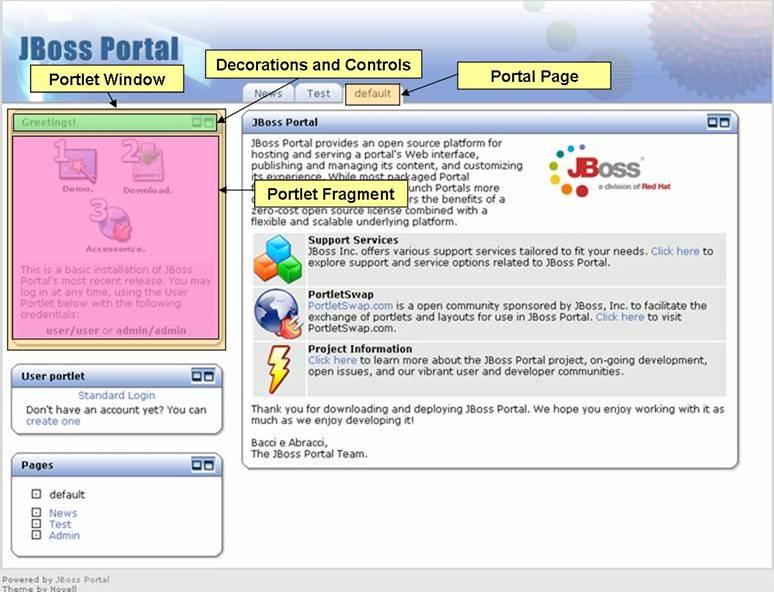This screenshot has height=592, width=774.
Task: Expand the Admin page tree node
Action: [x=36, y=535]
